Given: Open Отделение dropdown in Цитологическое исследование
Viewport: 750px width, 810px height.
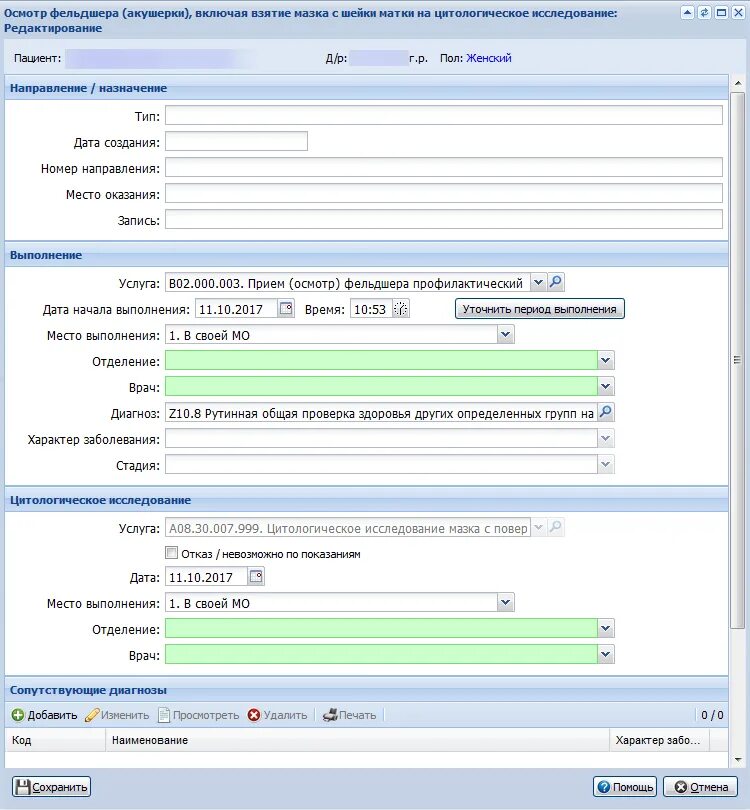Looking at the screenshot, I should (605, 629).
